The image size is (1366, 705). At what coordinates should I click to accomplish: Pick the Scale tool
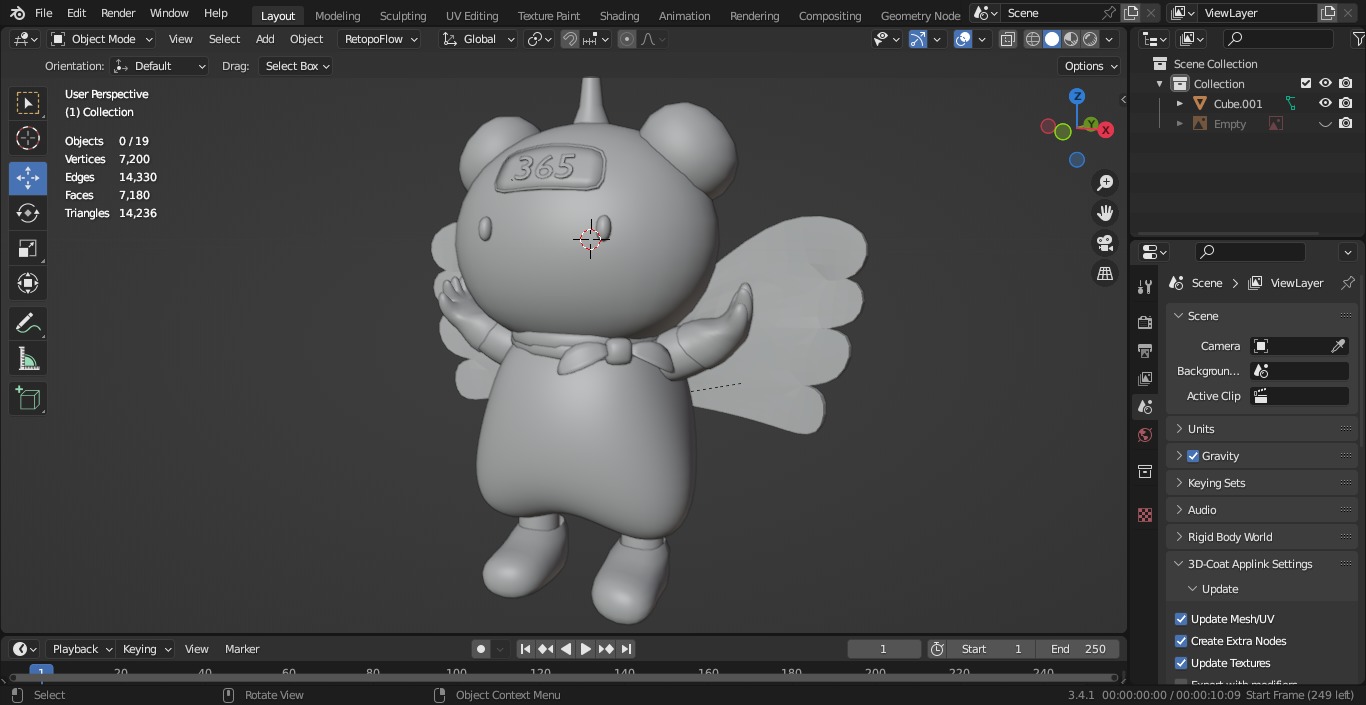[x=28, y=248]
